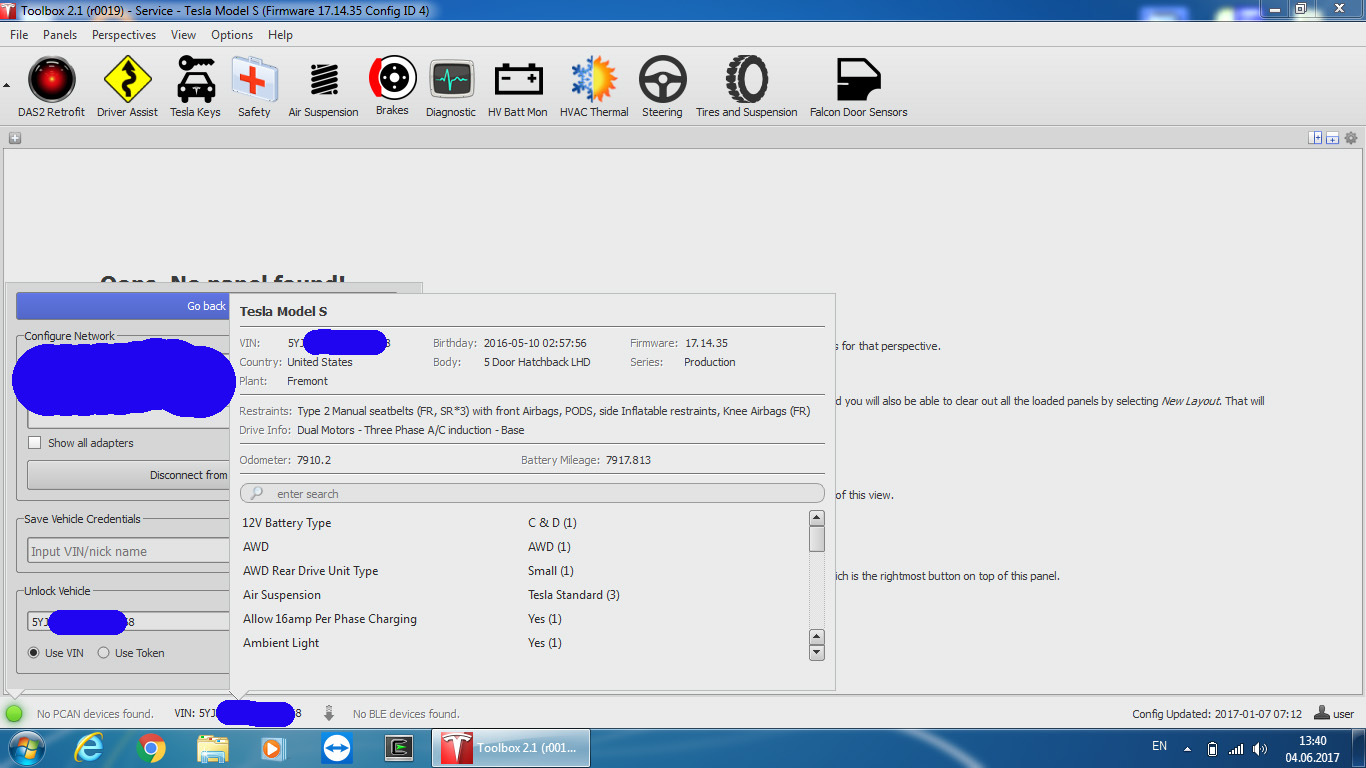The height and width of the screenshot is (768, 1366).
Task: Open Windows Explorer from the taskbar
Action: point(213,748)
